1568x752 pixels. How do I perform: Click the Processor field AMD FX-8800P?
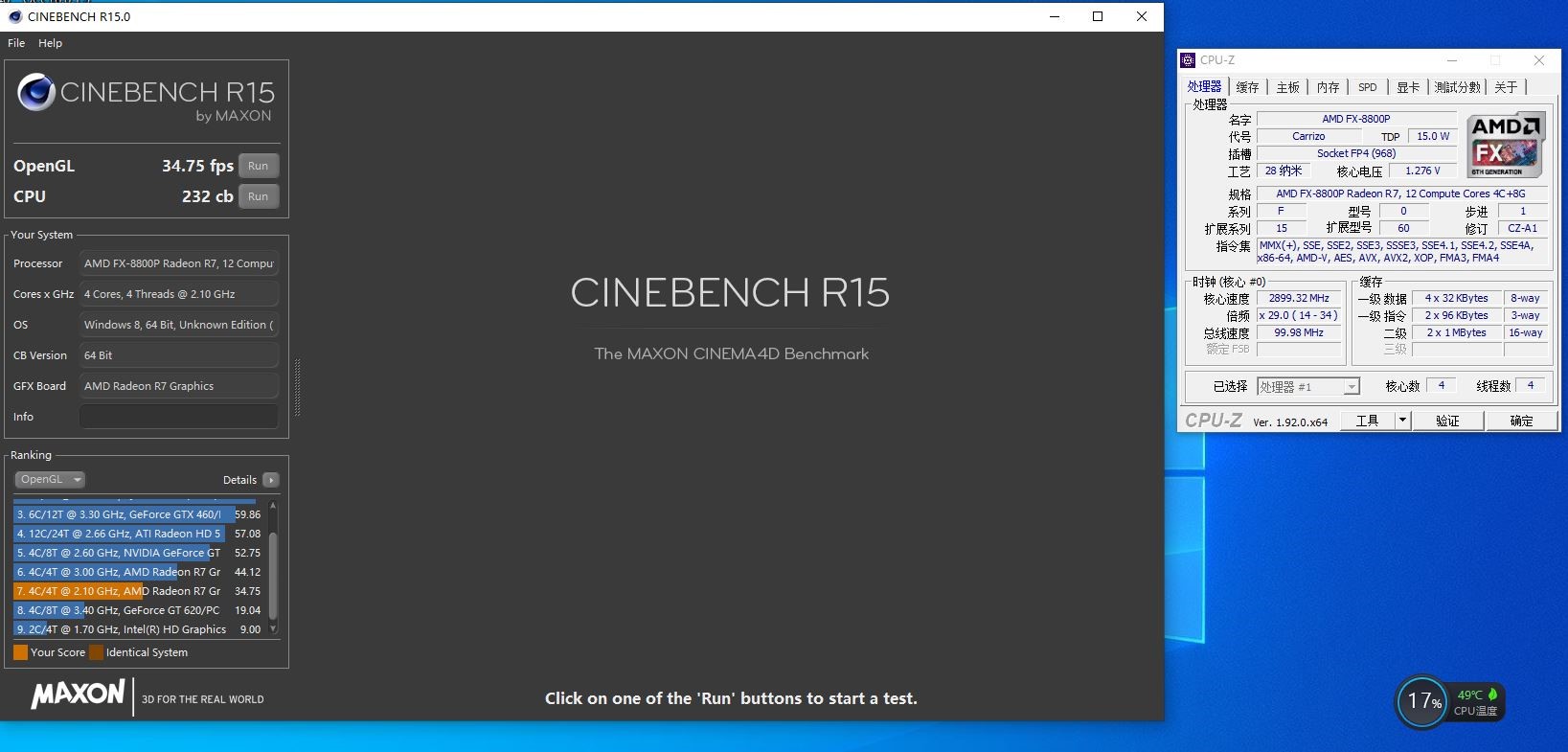[179, 263]
